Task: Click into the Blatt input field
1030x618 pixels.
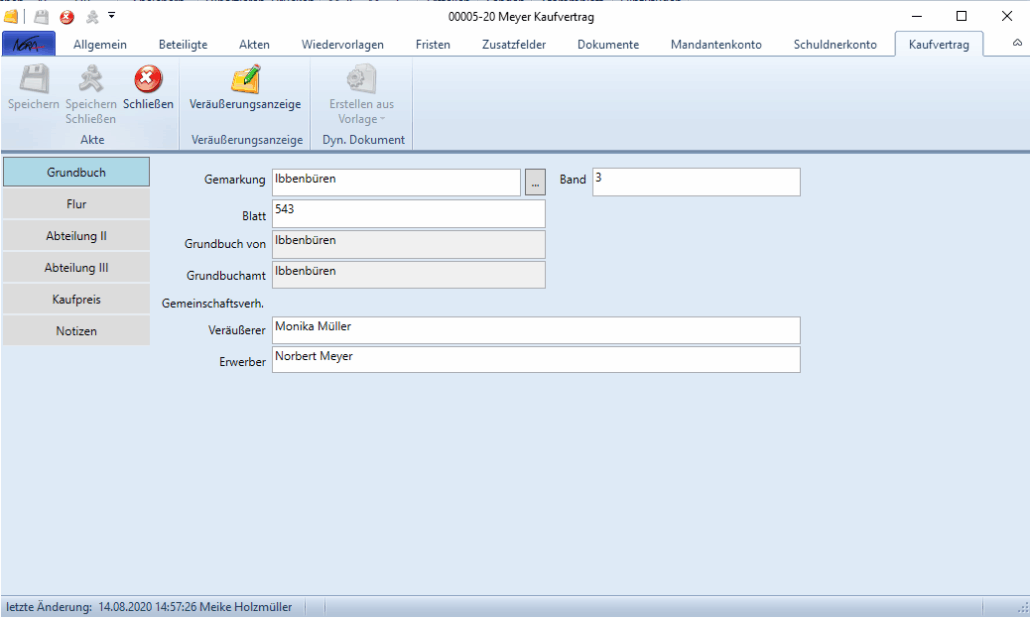Action: [408, 213]
